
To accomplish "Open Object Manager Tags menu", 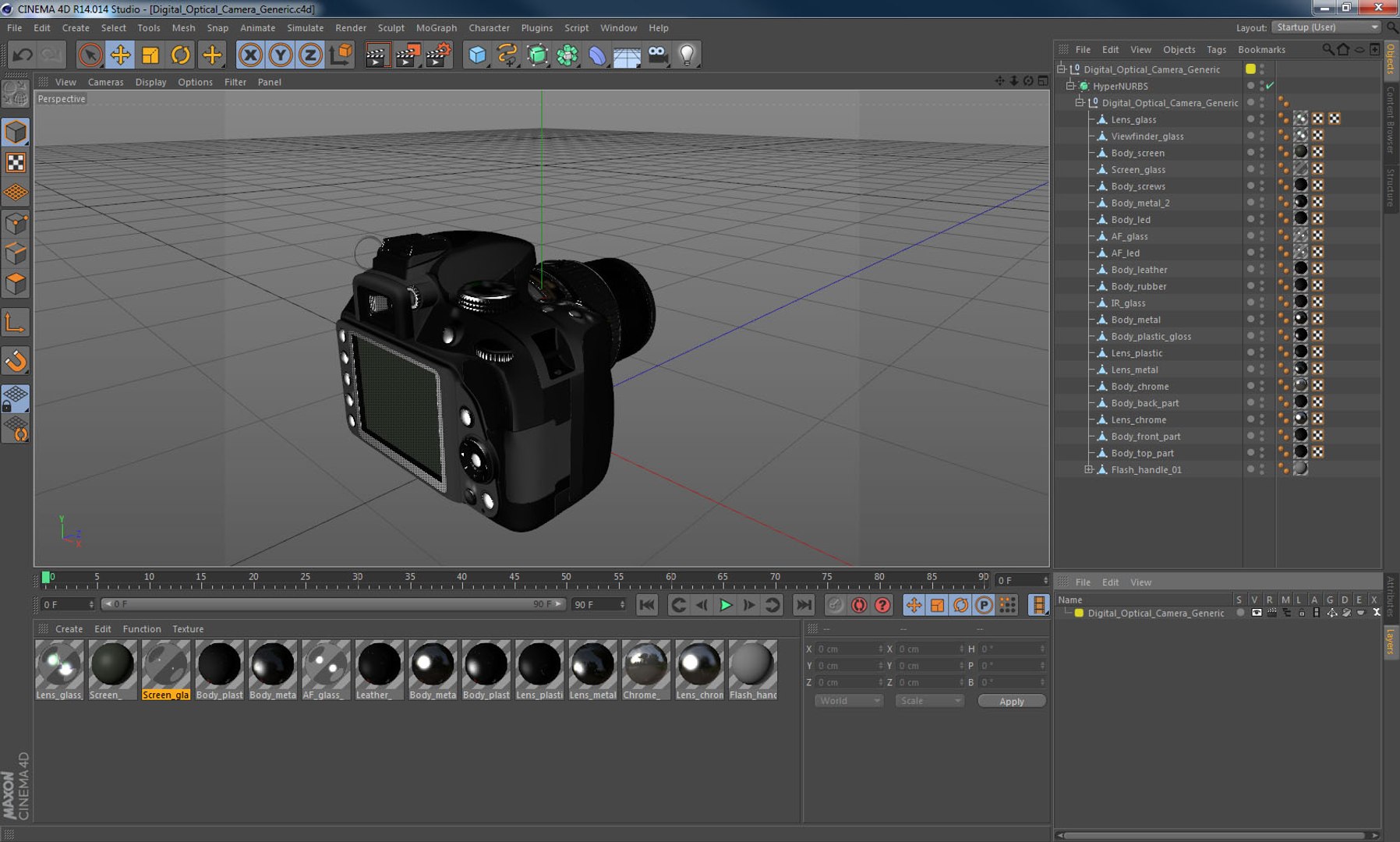I will click(1216, 49).
